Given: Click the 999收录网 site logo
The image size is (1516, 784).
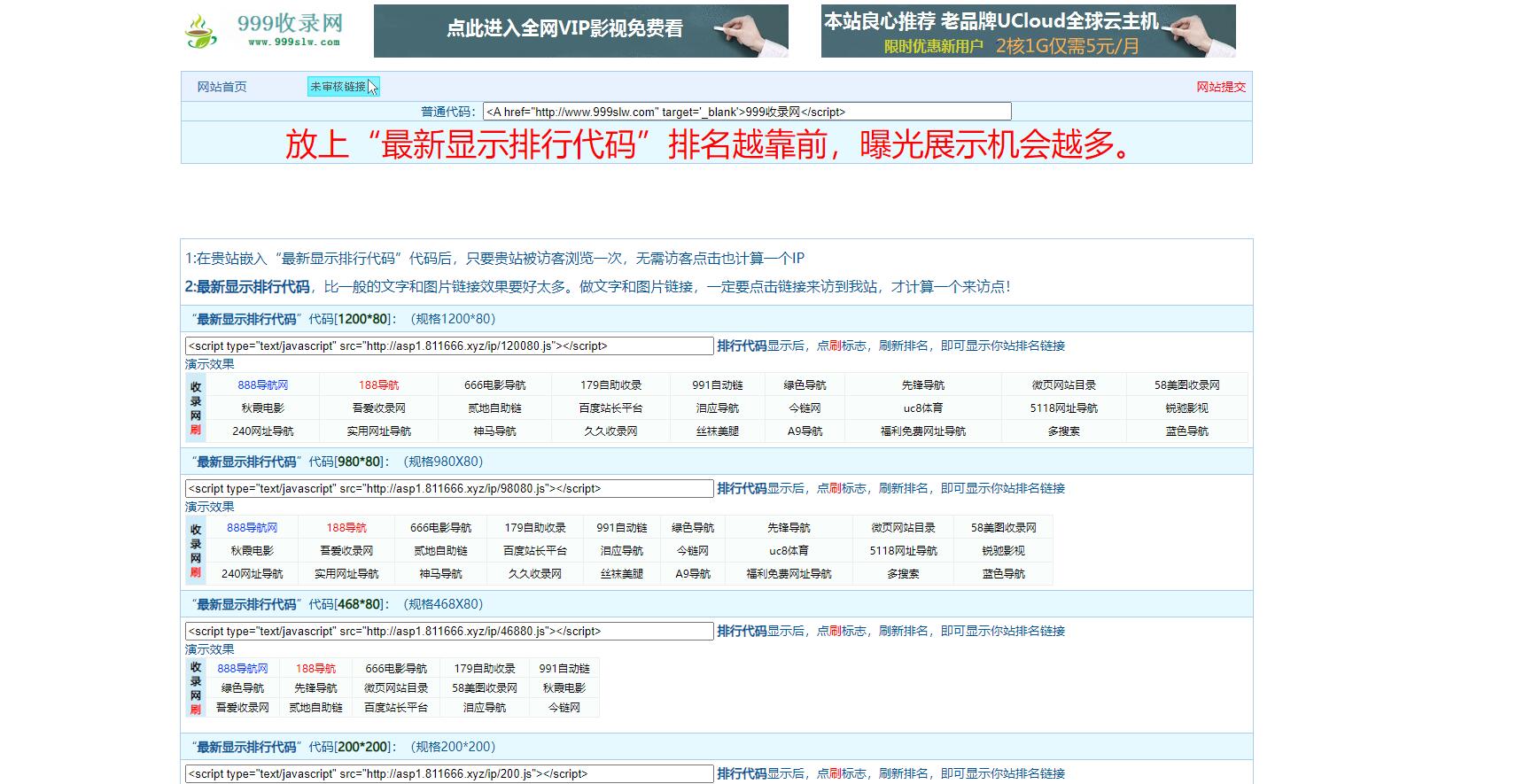Looking at the screenshot, I should [x=264, y=31].
